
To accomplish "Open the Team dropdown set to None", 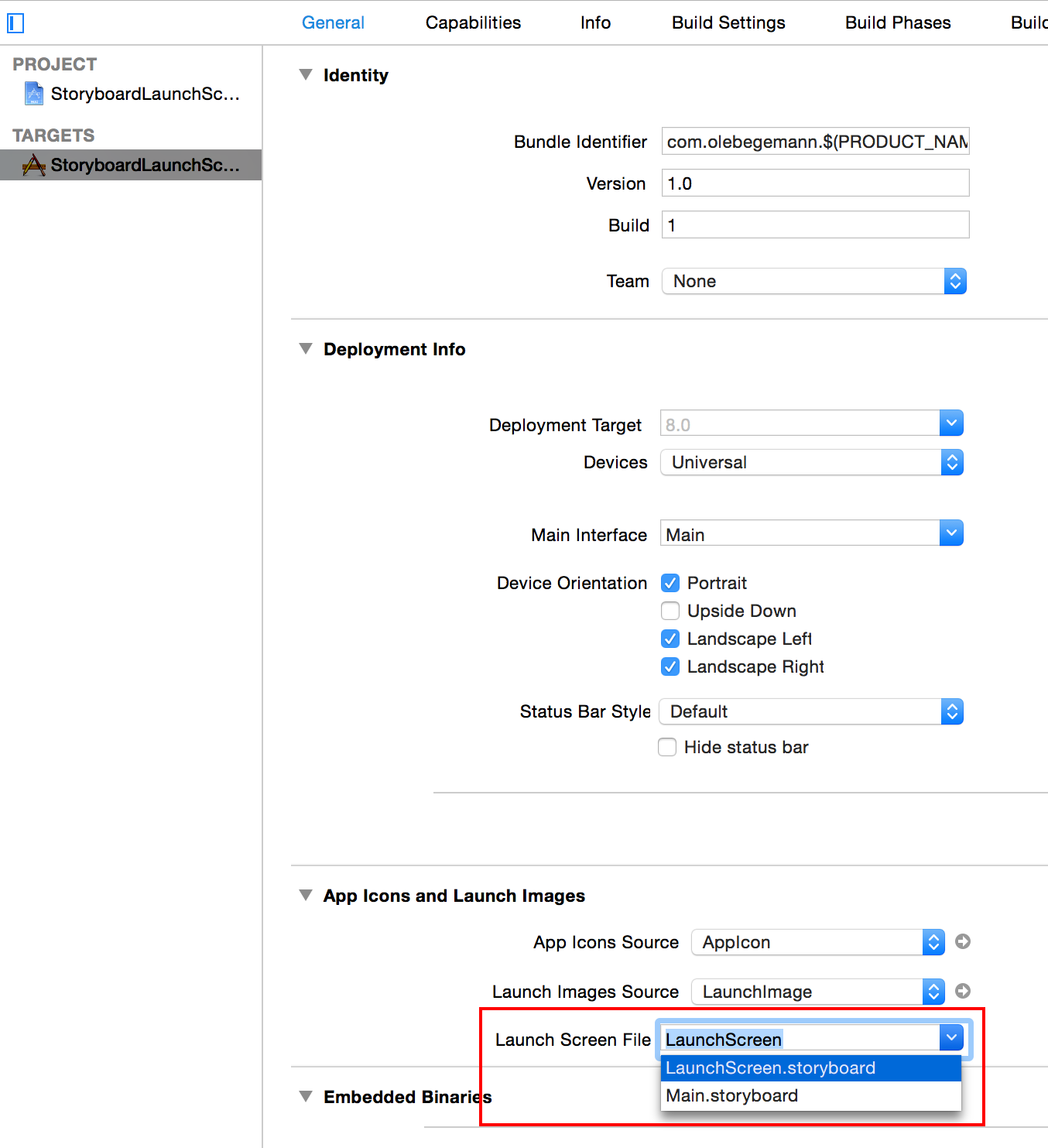I will (x=813, y=281).
